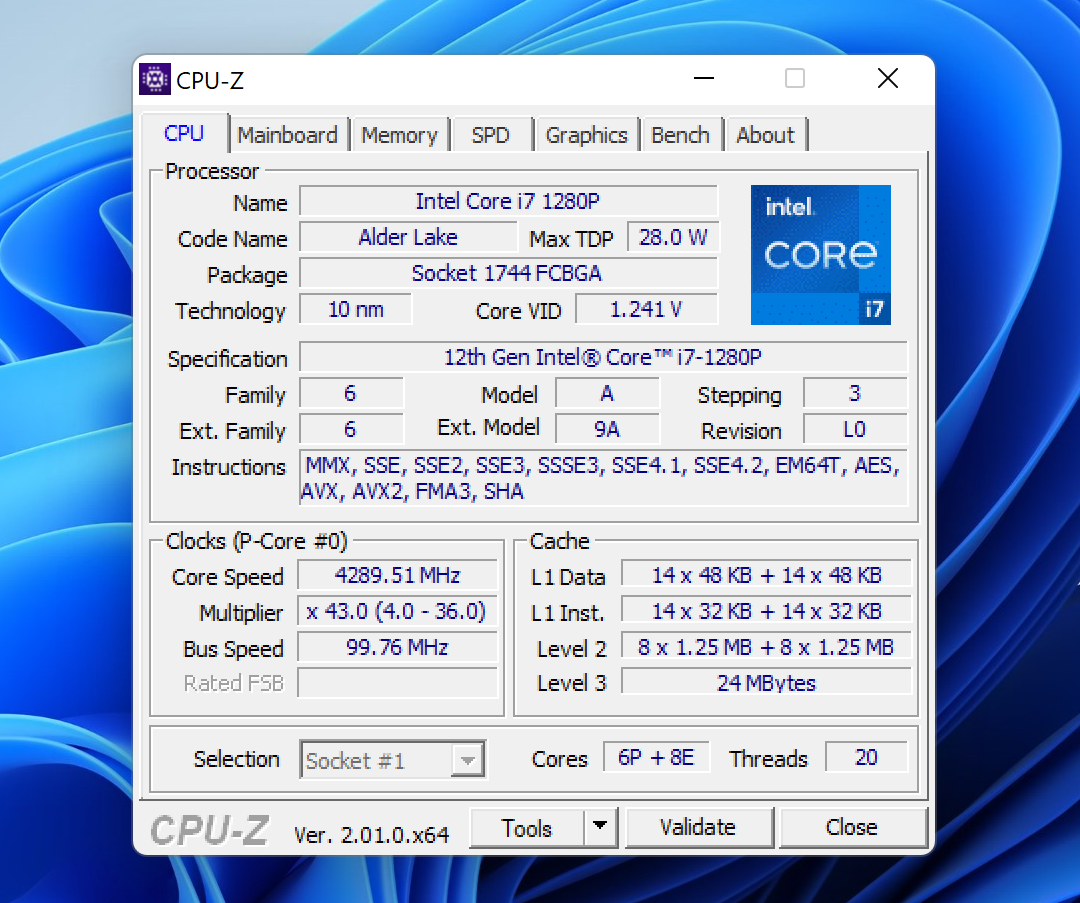Open the Bench tab
1080x903 pixels.
[681, 135]
